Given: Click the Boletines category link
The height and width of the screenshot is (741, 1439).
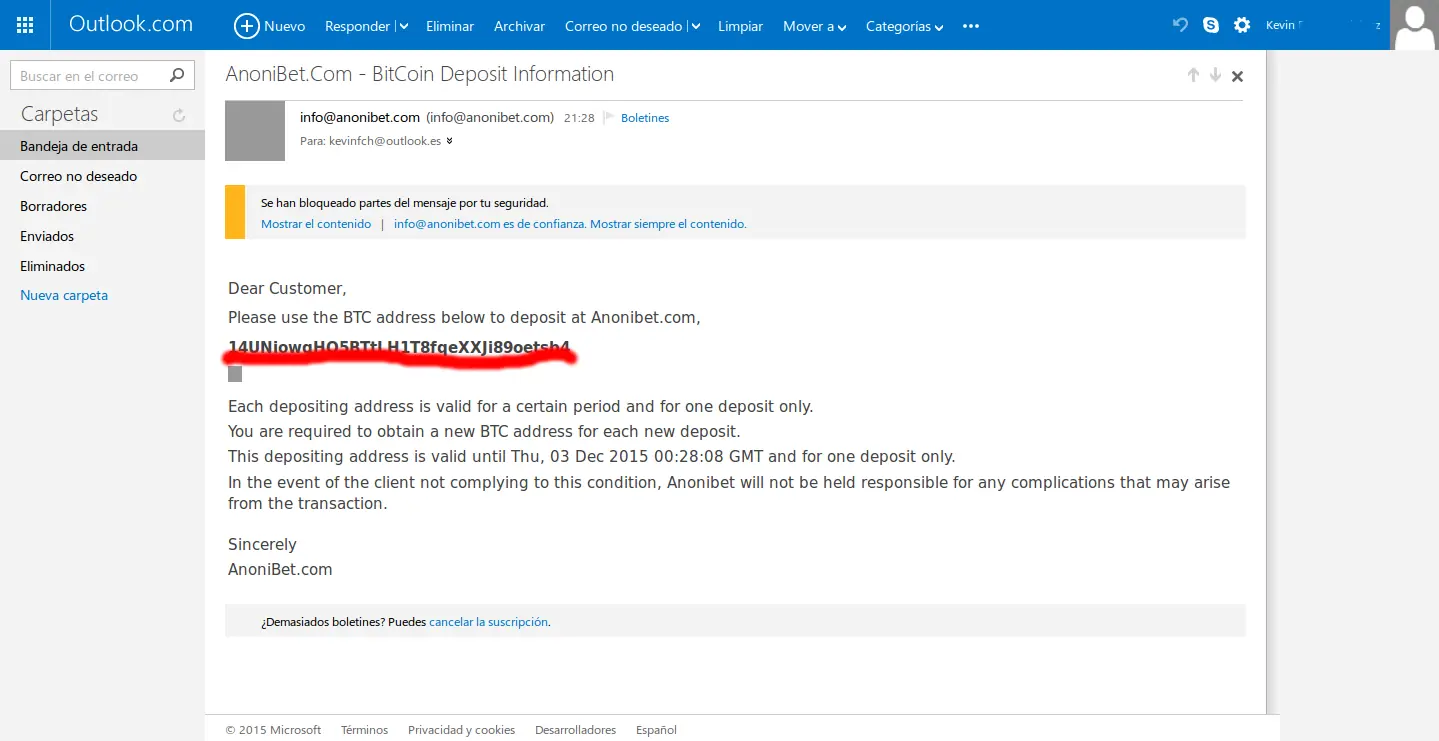Looking at the screenshot, I should 645,118.
